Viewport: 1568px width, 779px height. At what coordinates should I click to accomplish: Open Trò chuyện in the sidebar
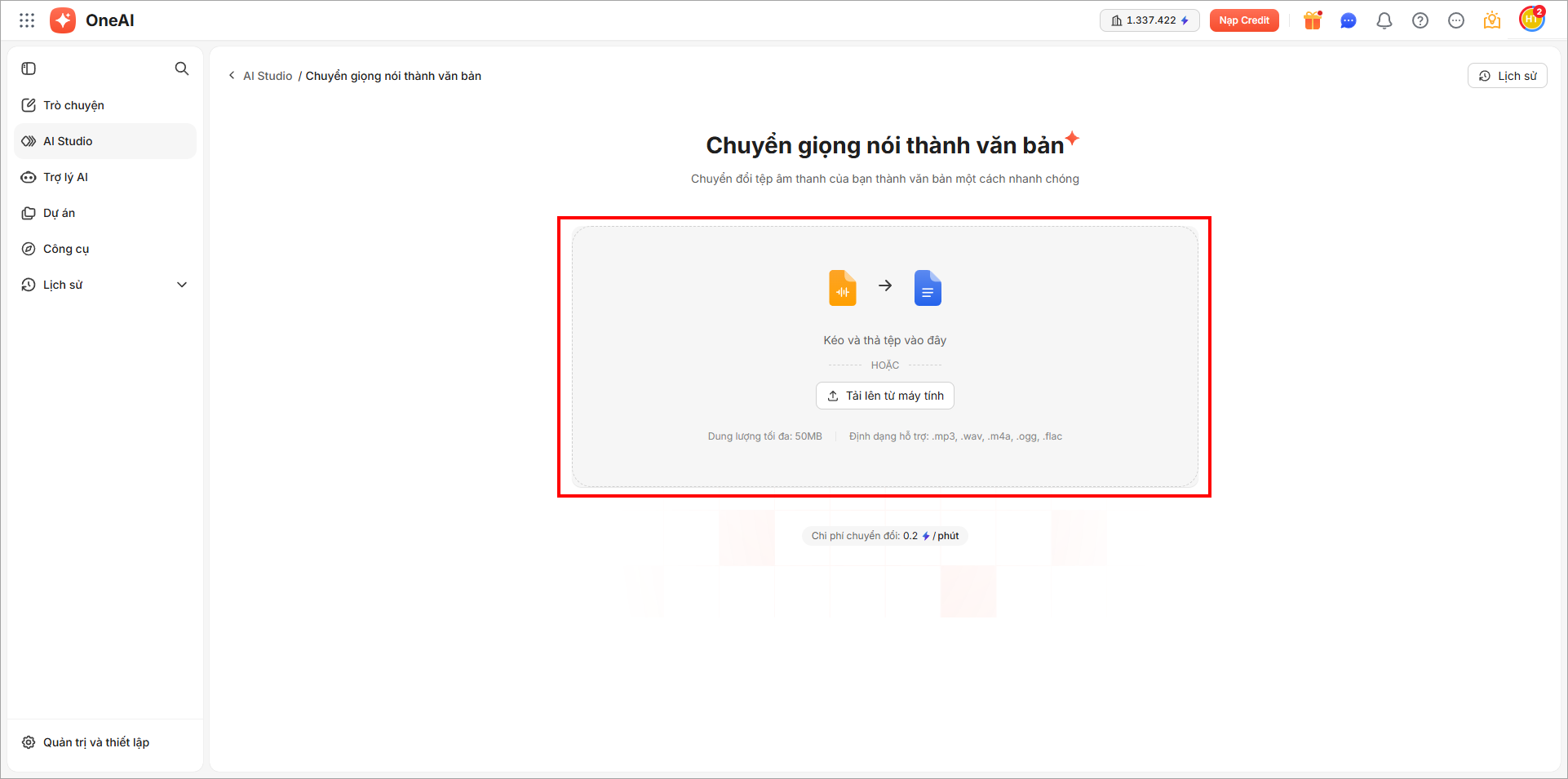[x=105, y=105]
